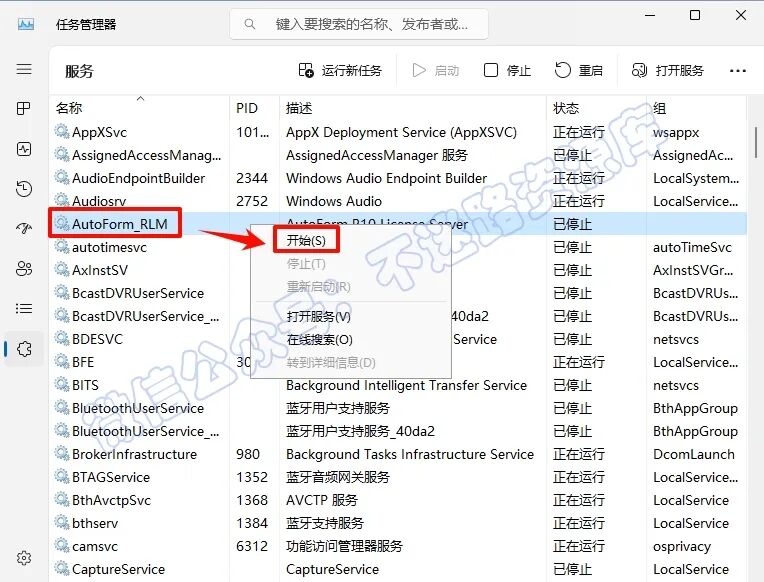Open the three-dot more options menu

738,71
